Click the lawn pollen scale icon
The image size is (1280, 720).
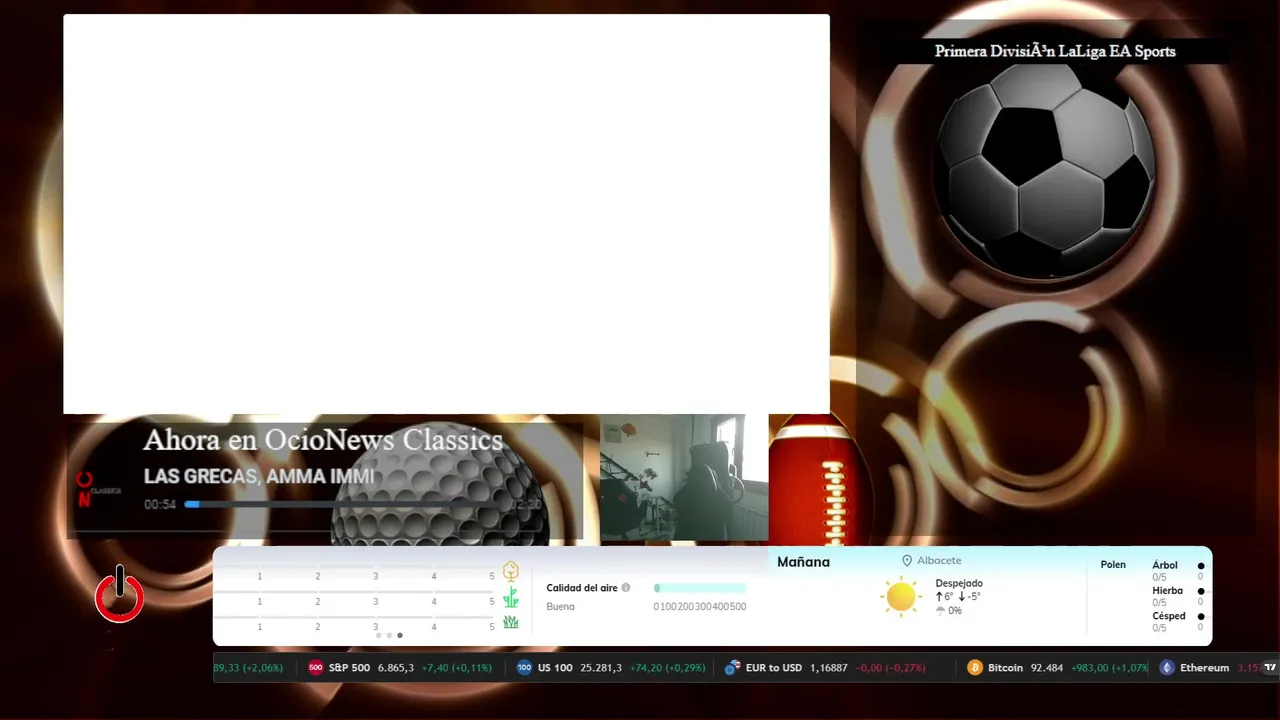click(511, 622)
